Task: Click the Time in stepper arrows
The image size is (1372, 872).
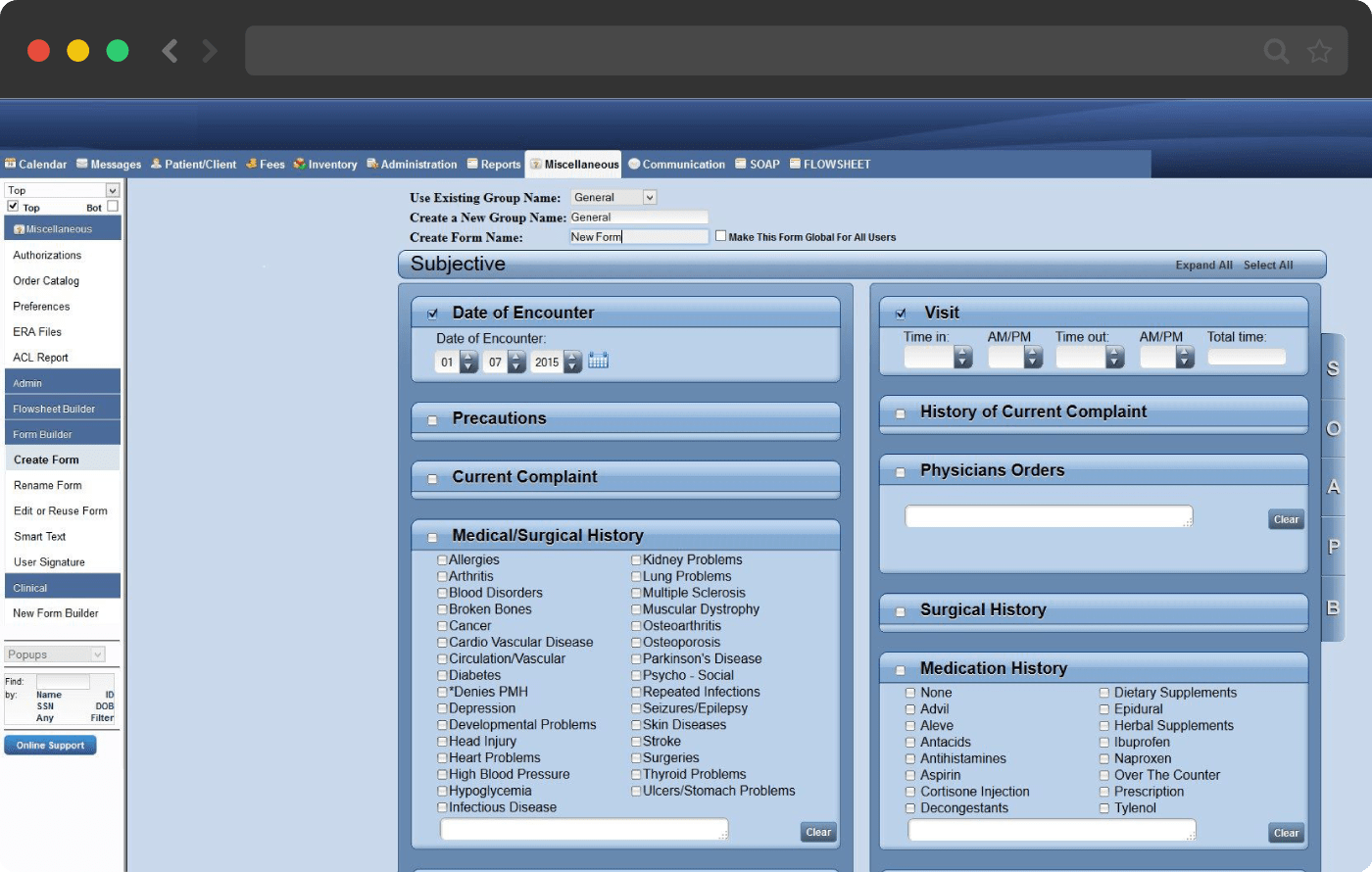Action: point(963,357)
